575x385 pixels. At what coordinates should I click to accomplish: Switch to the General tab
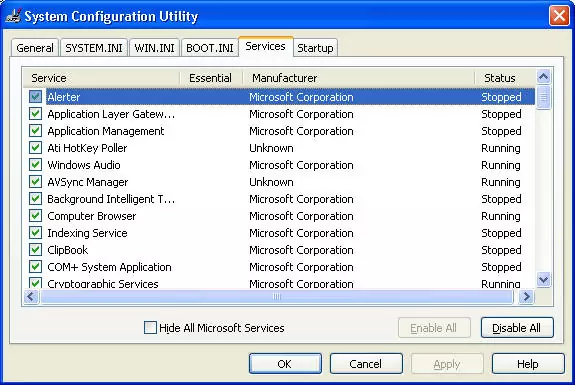(x=35, y=48)
